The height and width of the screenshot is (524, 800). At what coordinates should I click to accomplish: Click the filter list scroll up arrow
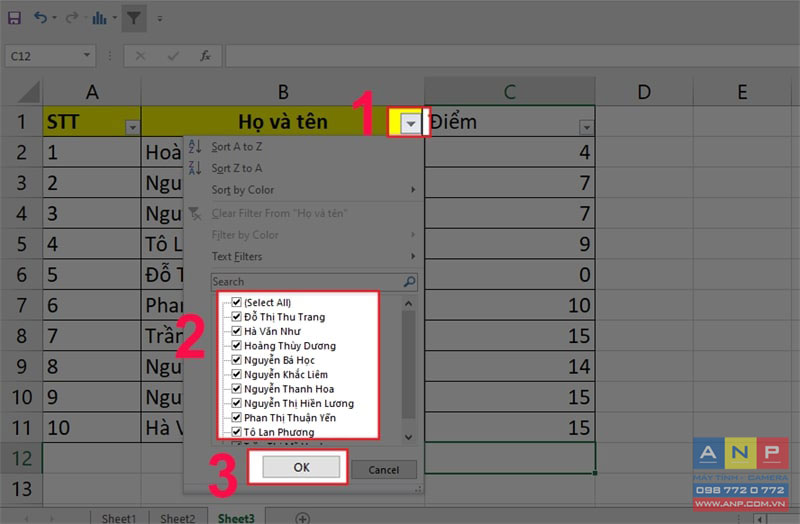[408, 304]
